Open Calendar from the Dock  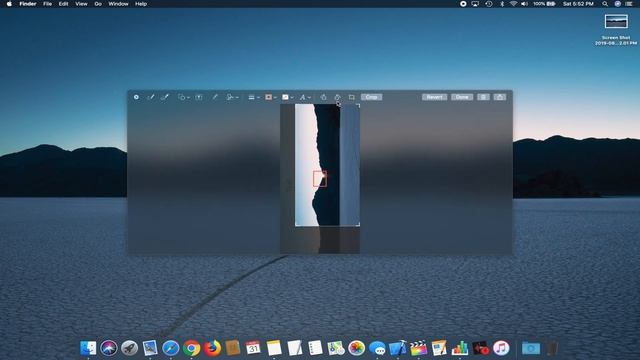pyautogui.click(x=253, y=348)
